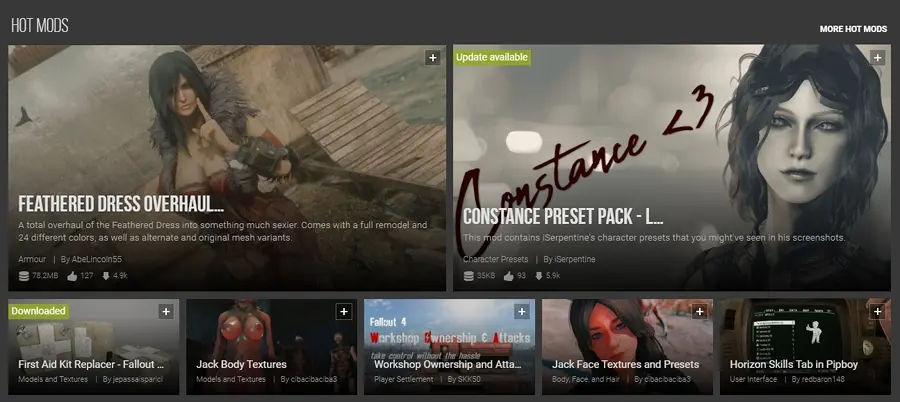View author redbaron148's profile
Viewport: 900px width, 402px height.
point(824,380)
